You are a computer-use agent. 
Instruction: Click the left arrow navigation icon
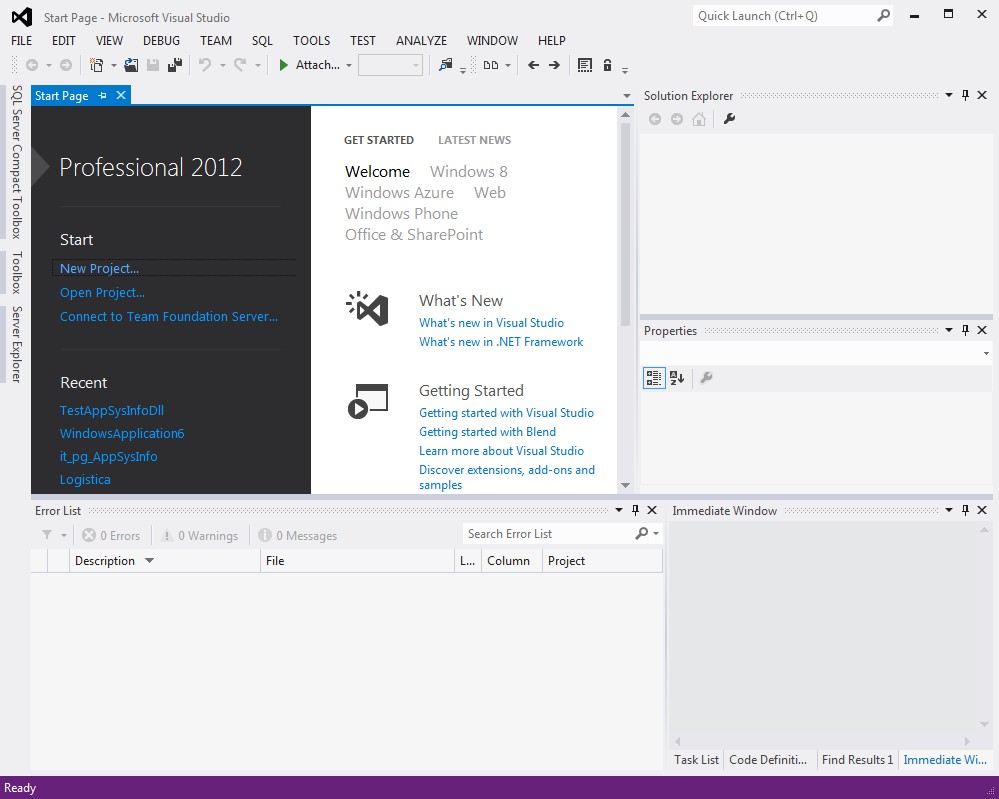click(533, 65)
